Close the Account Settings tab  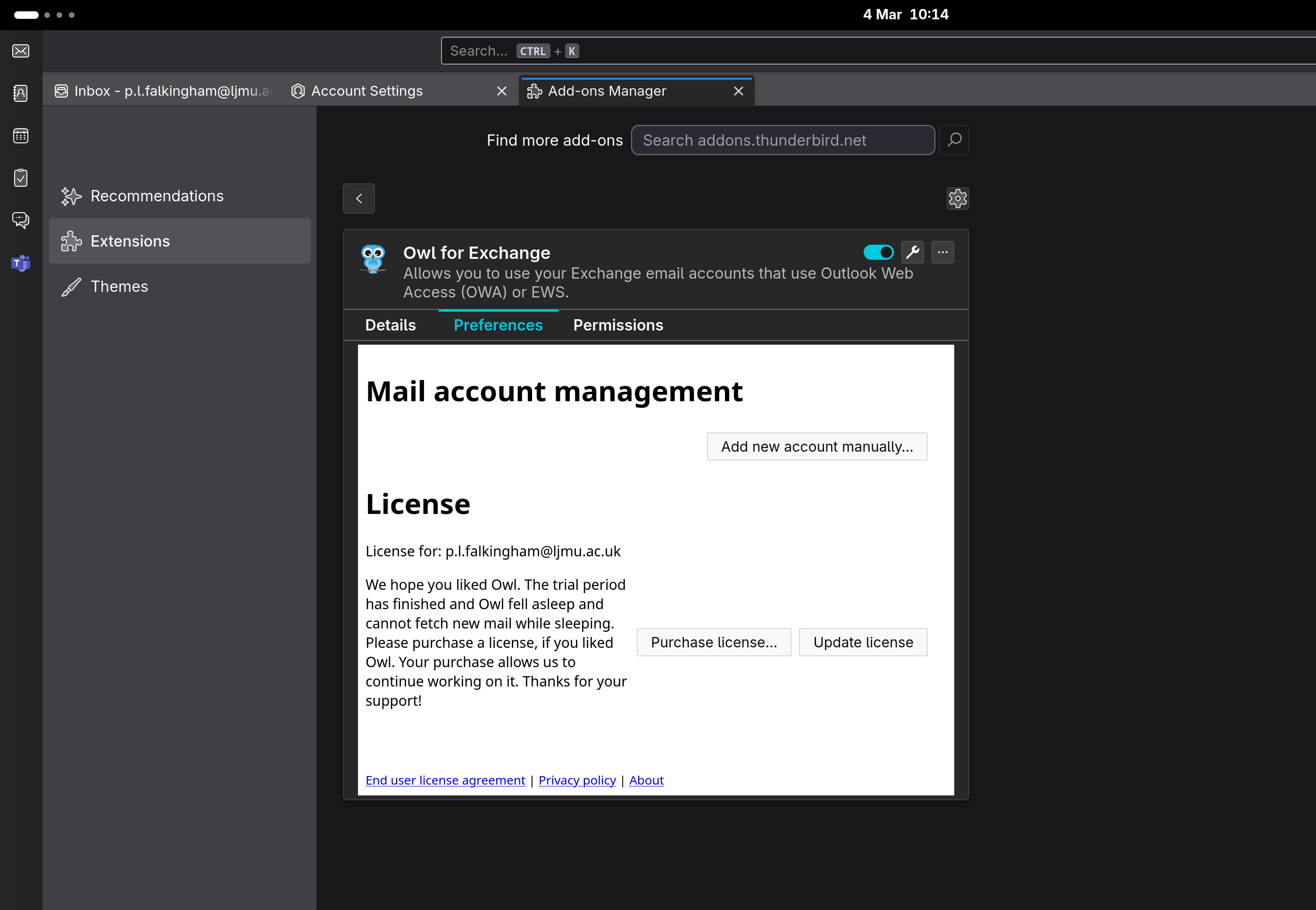[501, 91]
